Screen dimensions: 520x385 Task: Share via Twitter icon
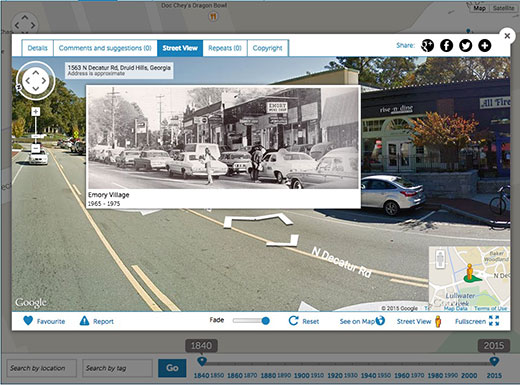(465, 45)
